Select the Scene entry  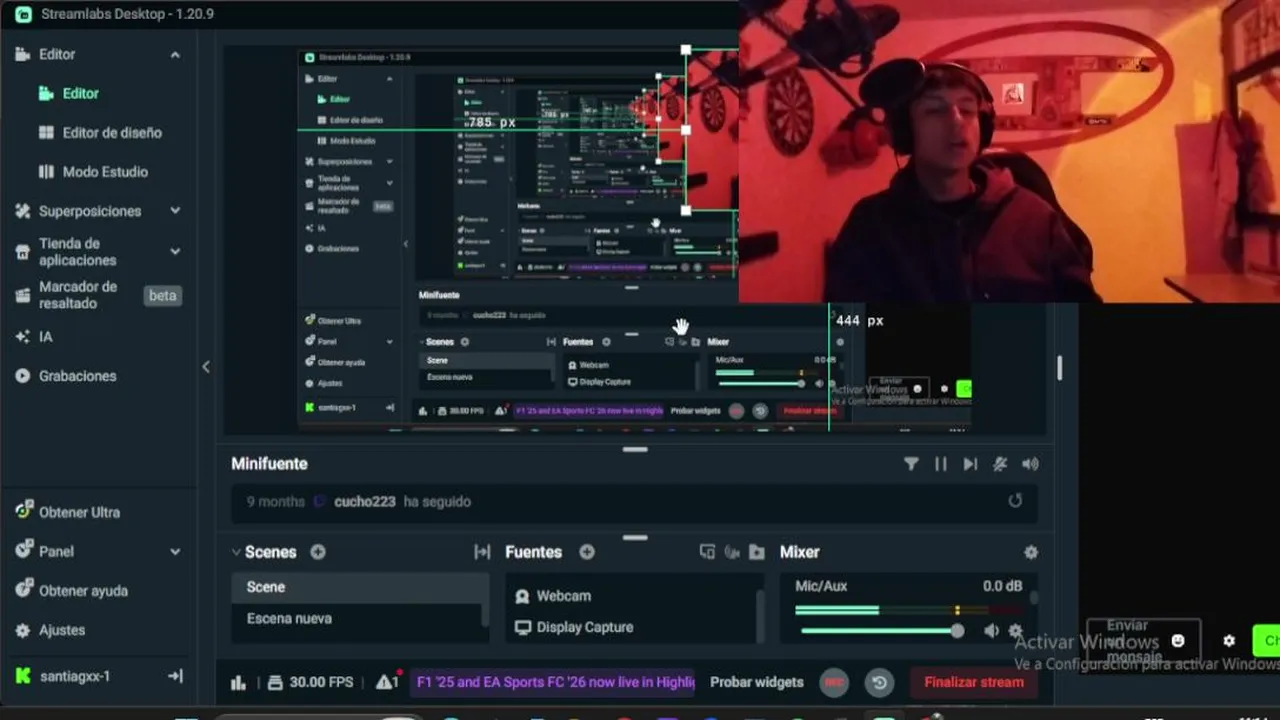[x=360, y=587]
